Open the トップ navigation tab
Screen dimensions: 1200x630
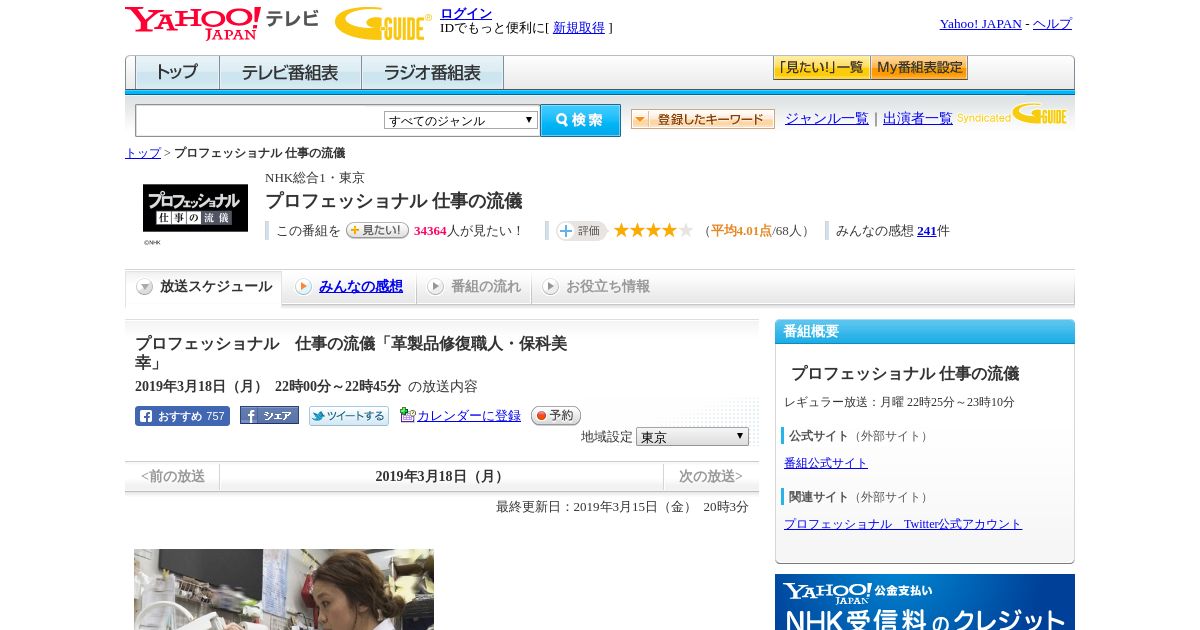point(177,73)
